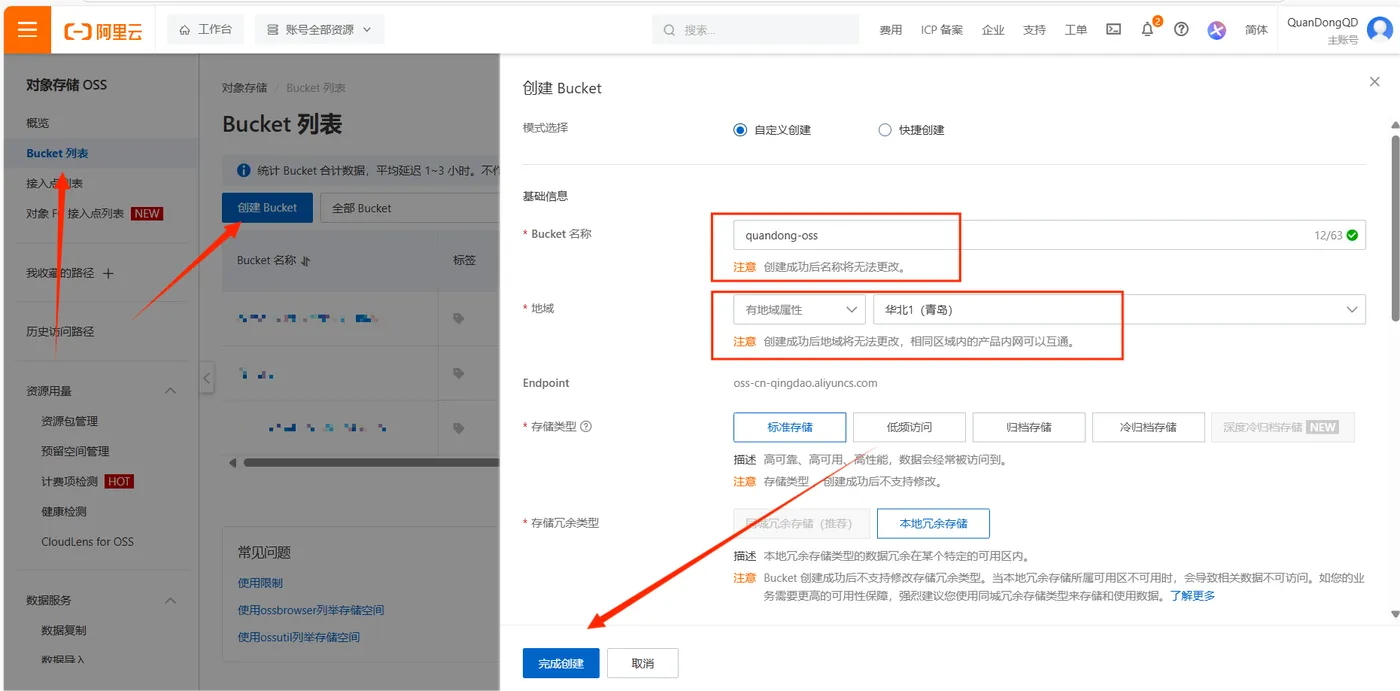
Task: Switch language via 简体
Action: coord(1256,30)
